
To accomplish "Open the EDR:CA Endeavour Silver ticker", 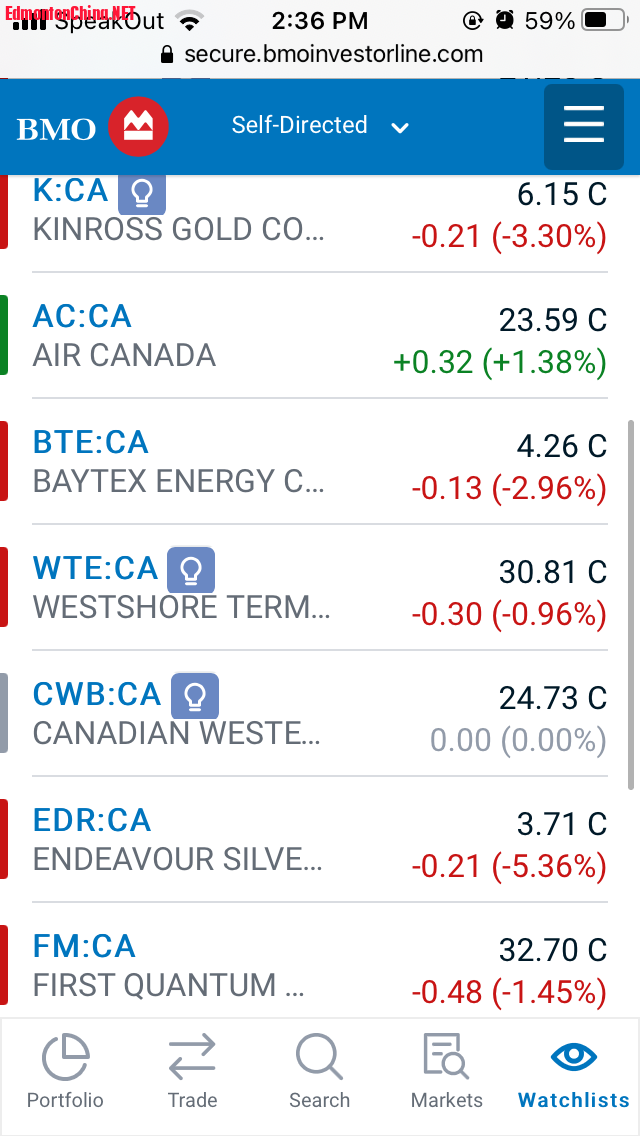I will (x=92, y=821).
